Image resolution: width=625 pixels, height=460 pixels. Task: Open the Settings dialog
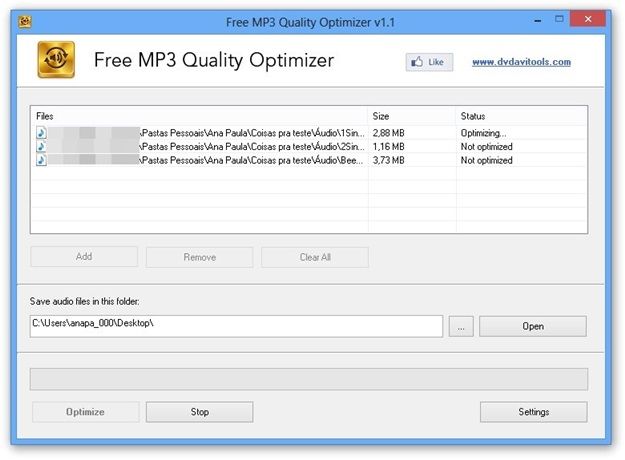534,412
